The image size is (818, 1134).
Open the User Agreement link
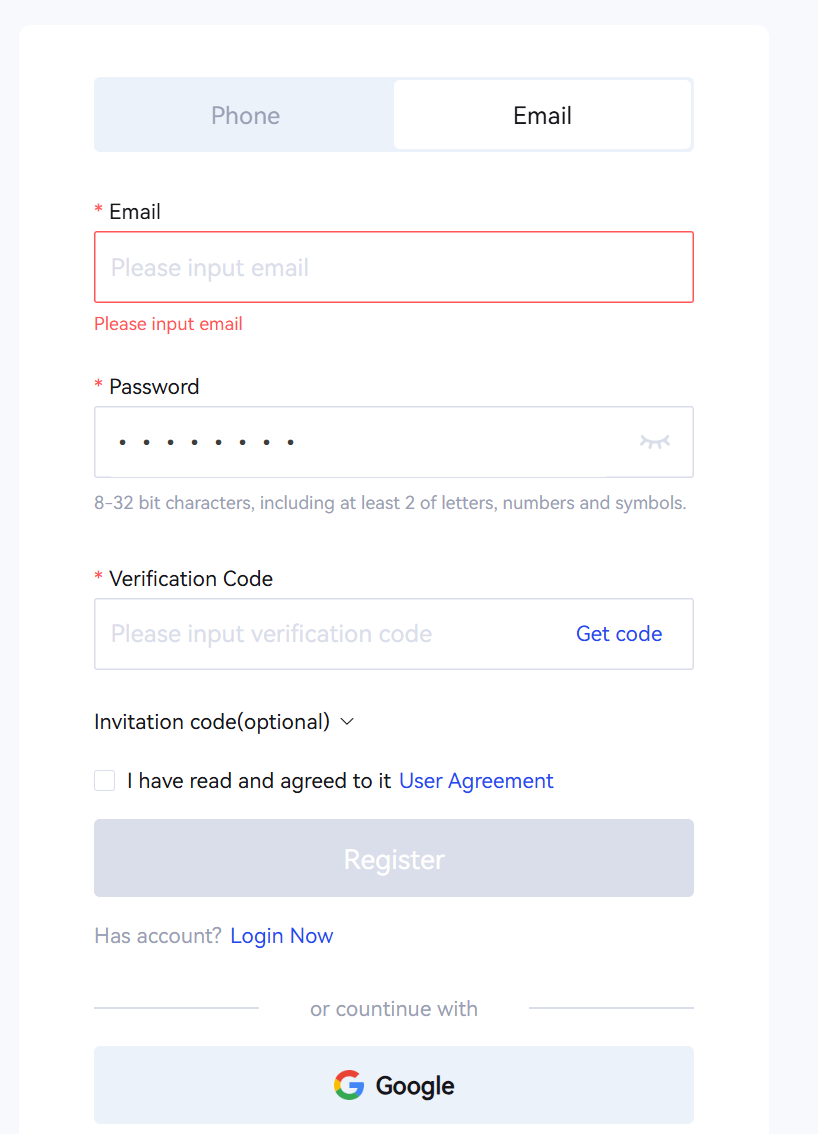[x=476, y=781]
